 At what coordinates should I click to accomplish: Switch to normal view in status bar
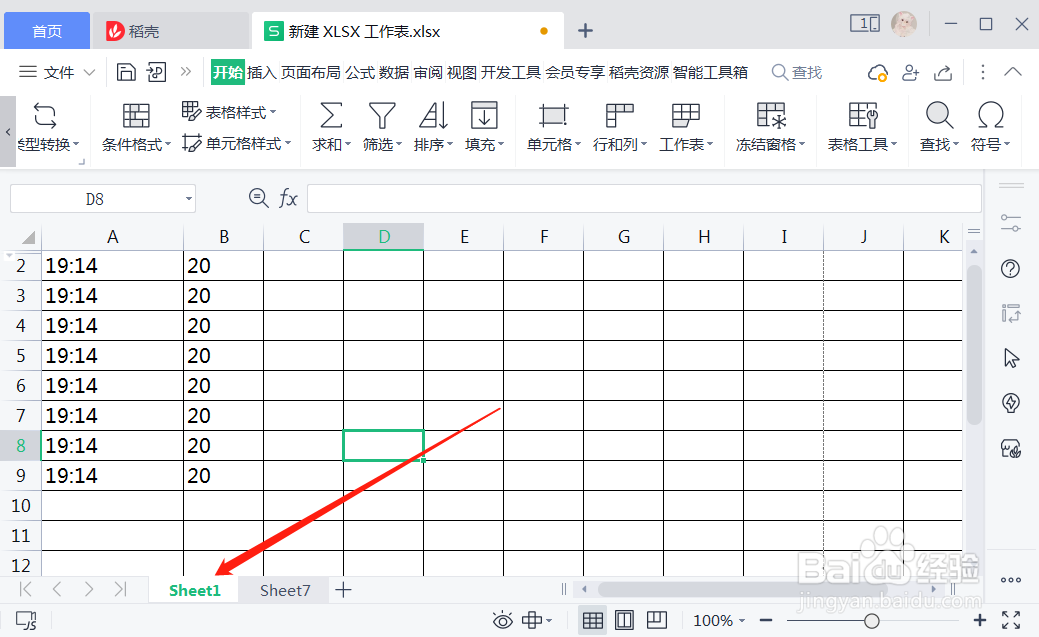coord(592,620)
